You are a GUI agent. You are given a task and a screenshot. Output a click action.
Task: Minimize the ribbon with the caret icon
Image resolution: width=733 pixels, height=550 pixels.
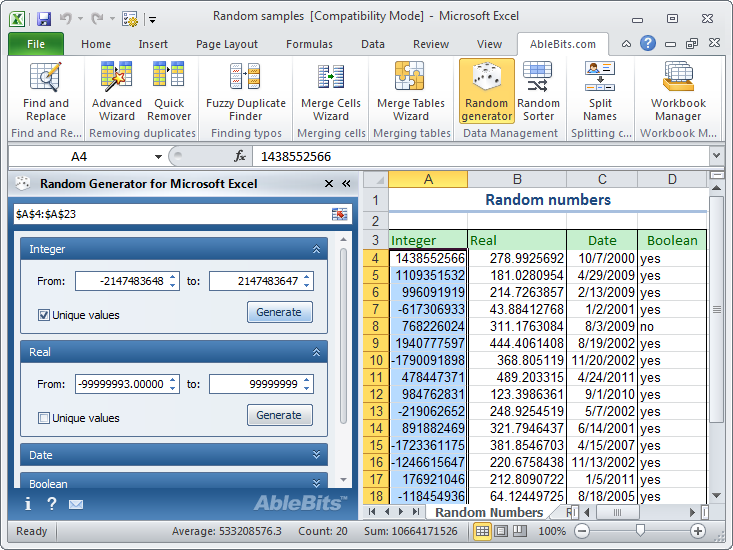click(x=626, y=44)
